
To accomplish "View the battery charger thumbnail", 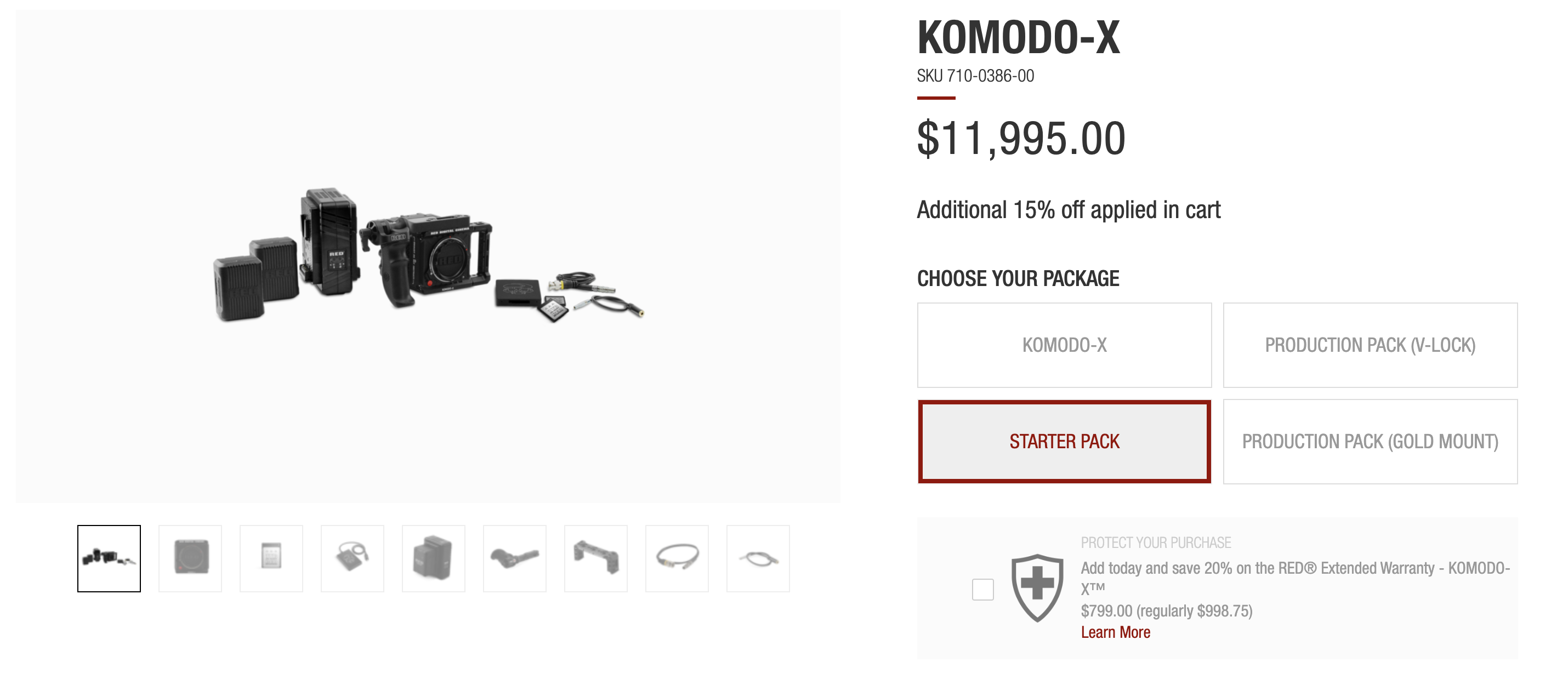I will click(433, 558).
